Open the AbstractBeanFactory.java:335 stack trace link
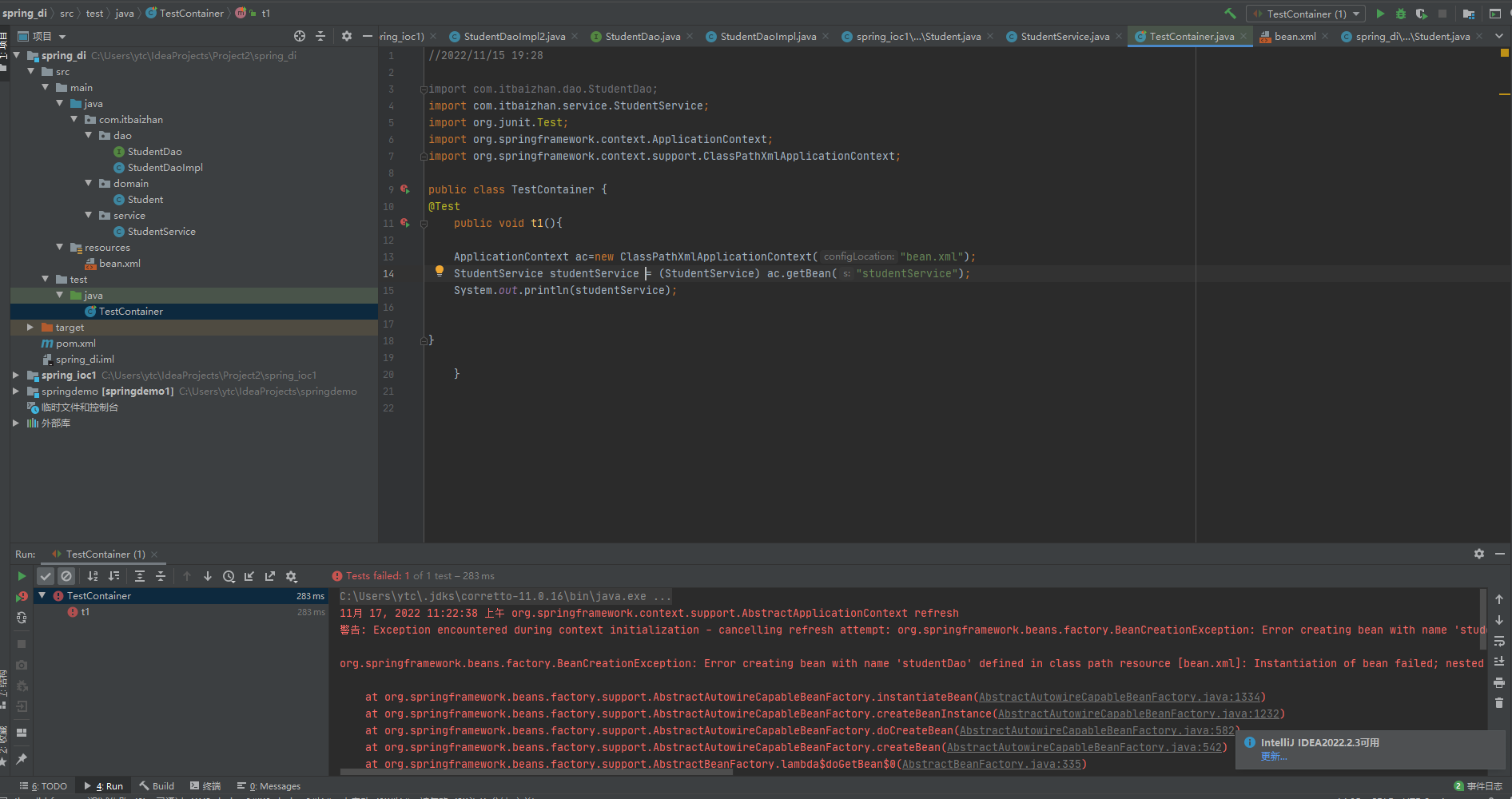 (x=991, y=764)
